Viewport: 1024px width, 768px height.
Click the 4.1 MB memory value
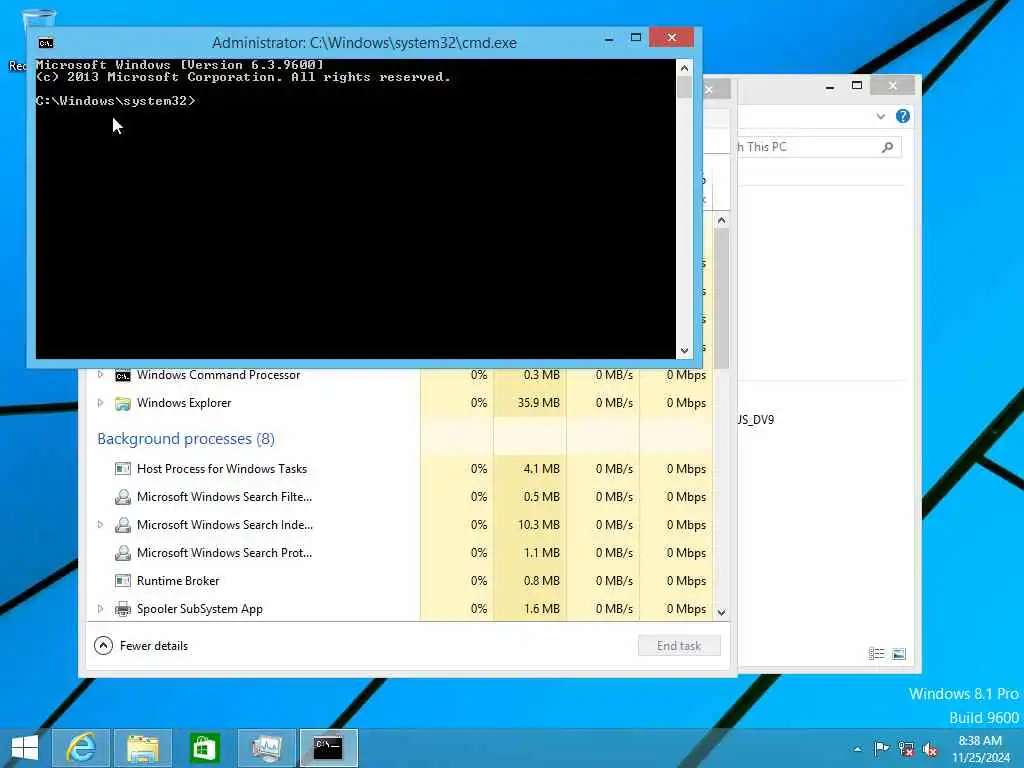541,469
